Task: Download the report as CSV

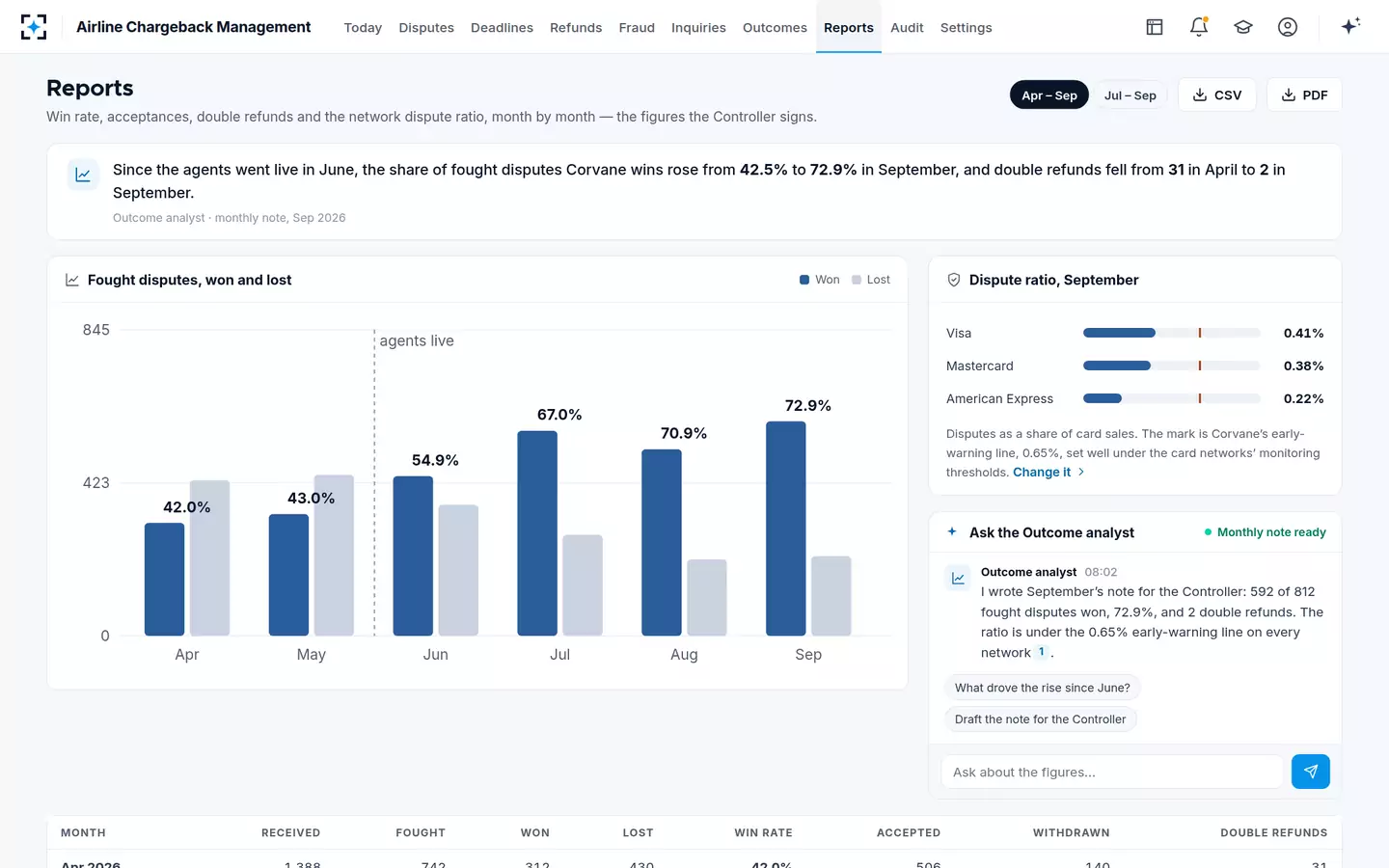Action: click(x=1217, y=95)
